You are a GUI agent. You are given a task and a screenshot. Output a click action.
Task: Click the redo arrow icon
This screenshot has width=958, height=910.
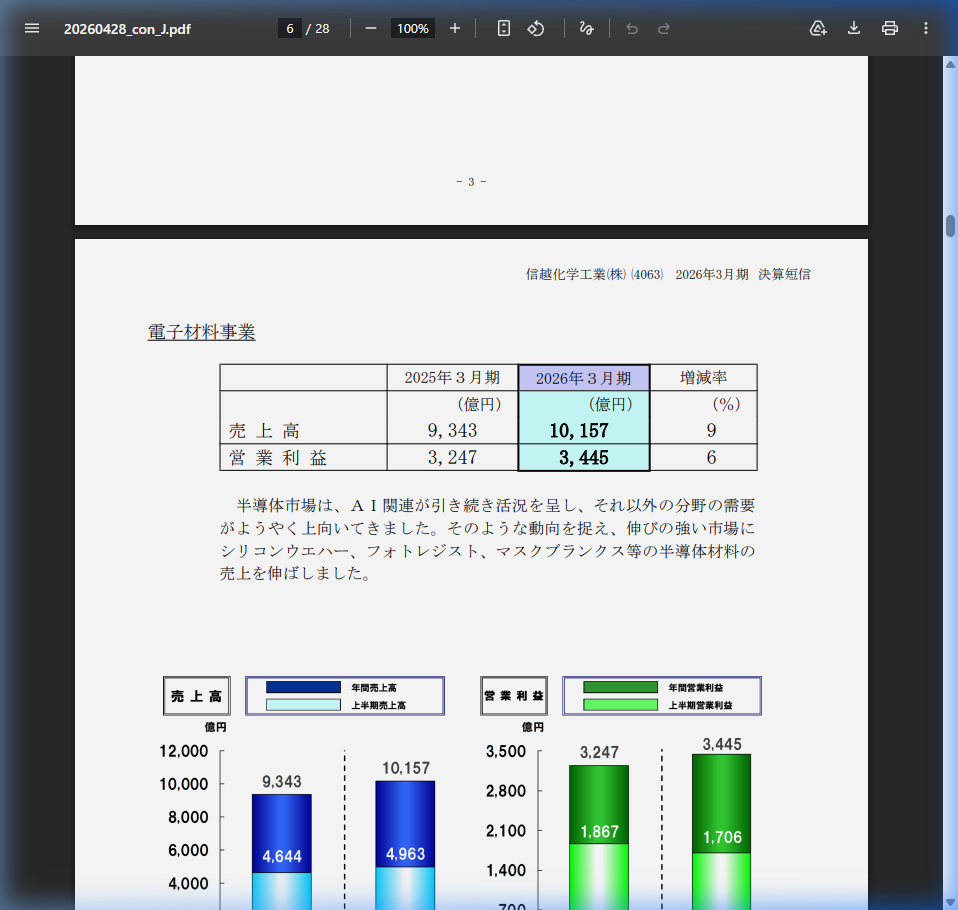coord(664,29)
